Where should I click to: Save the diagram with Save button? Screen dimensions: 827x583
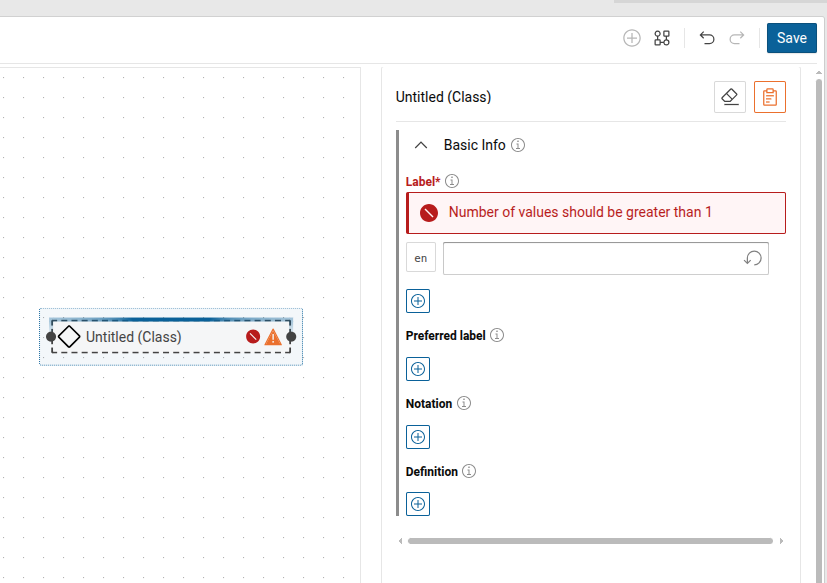[x=791, y=38]
